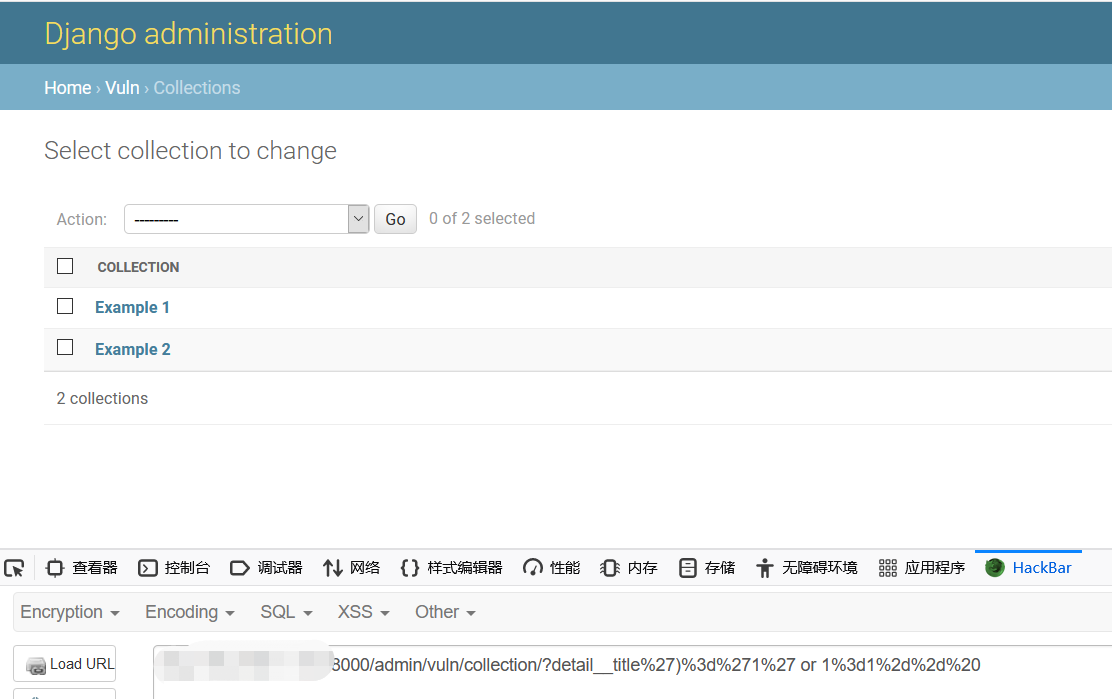Expand the SQL menu in HackBar
1112x699 pixels.
pos(286,611)
